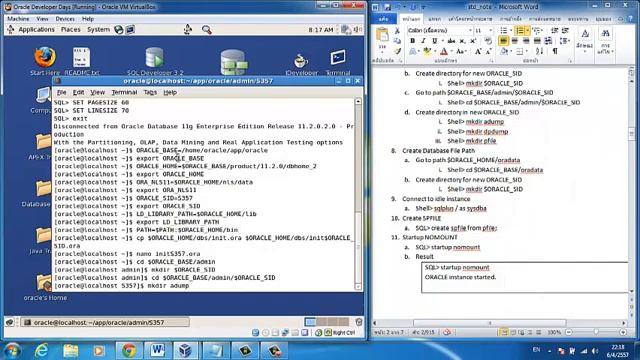Click Internet Explorer in Windows taskbar
The width and height of the screenshot is (640, 360).
tap(41, 351)
